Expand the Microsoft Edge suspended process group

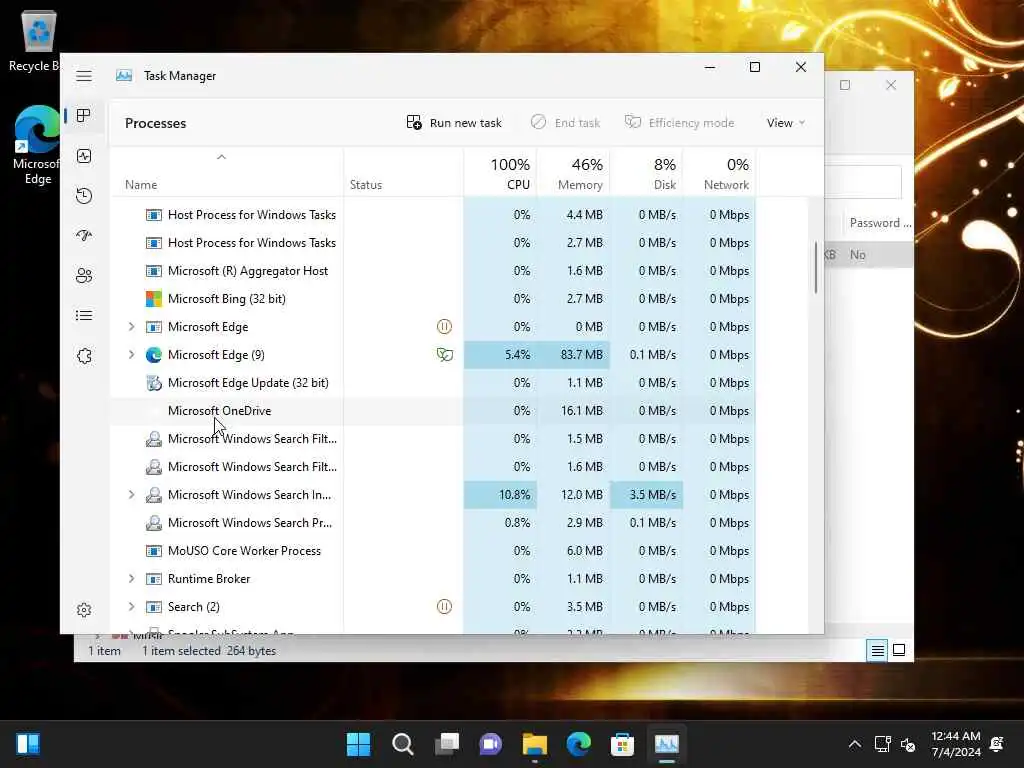(x=131, y=327)
